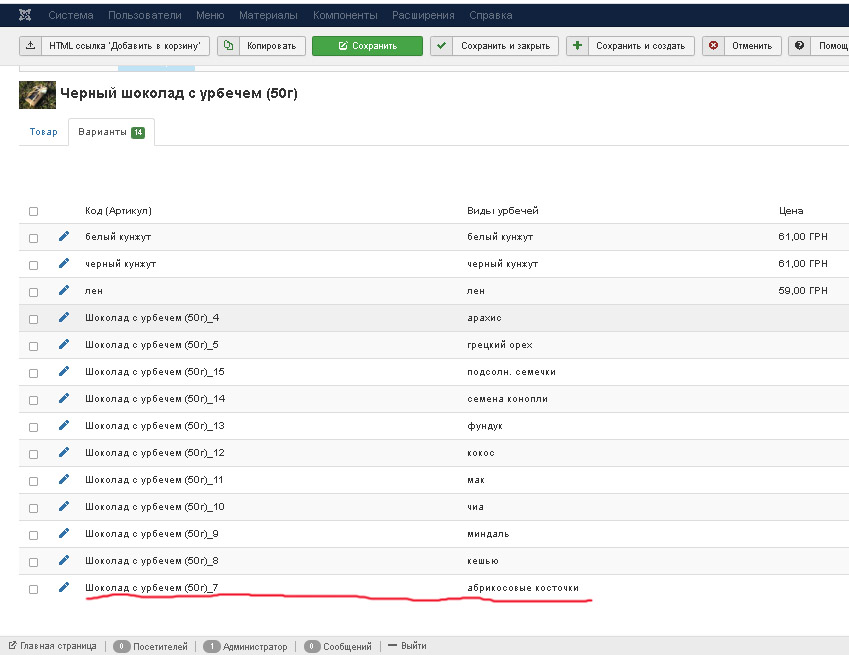Screen dimensions: 849x655
Task: Check the фундук row checkbox
Action: pyautogui.click(x=34, y=428)
